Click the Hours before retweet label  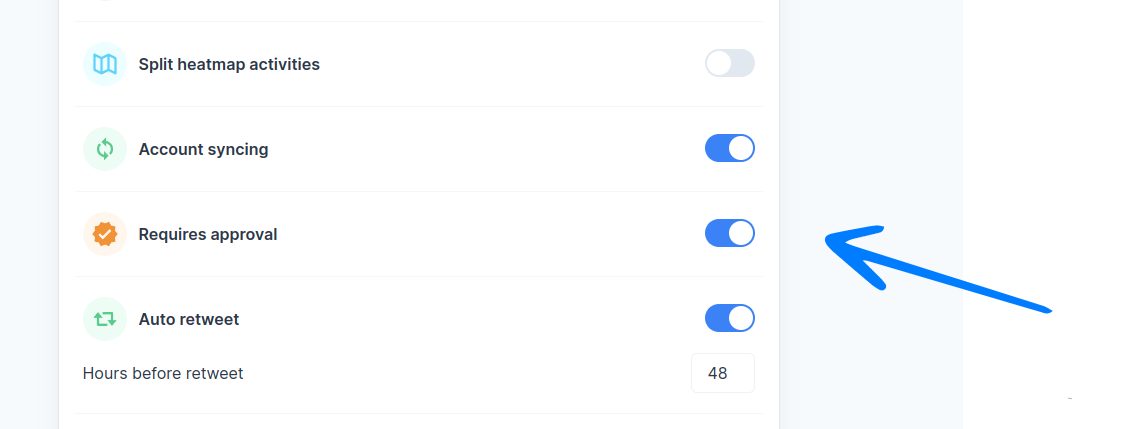pyautogui.click(x=163, y=373)
